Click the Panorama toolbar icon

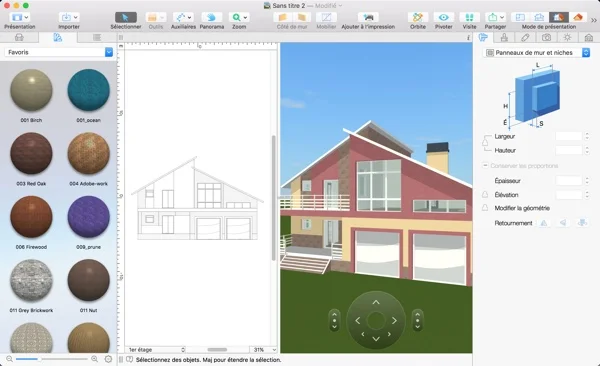coord(211,17)
